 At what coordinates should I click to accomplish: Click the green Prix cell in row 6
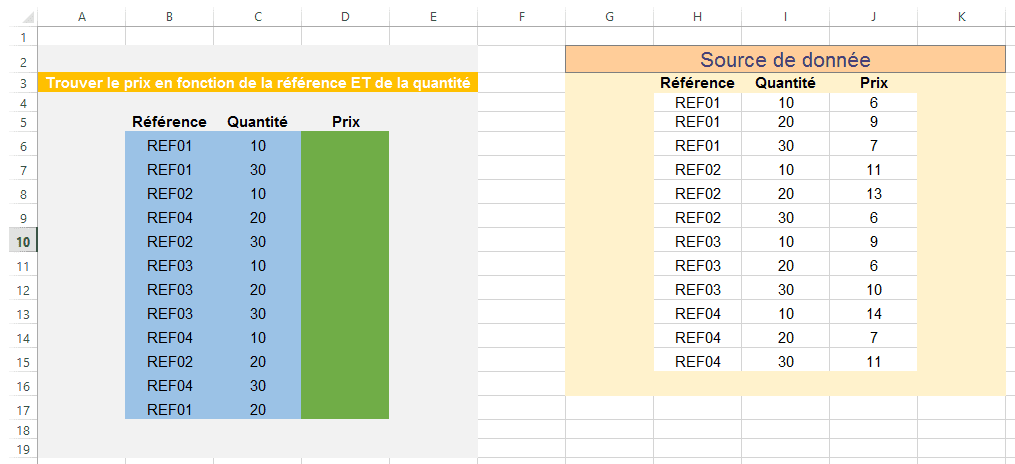pyautogui.click(x=345, y=146)
